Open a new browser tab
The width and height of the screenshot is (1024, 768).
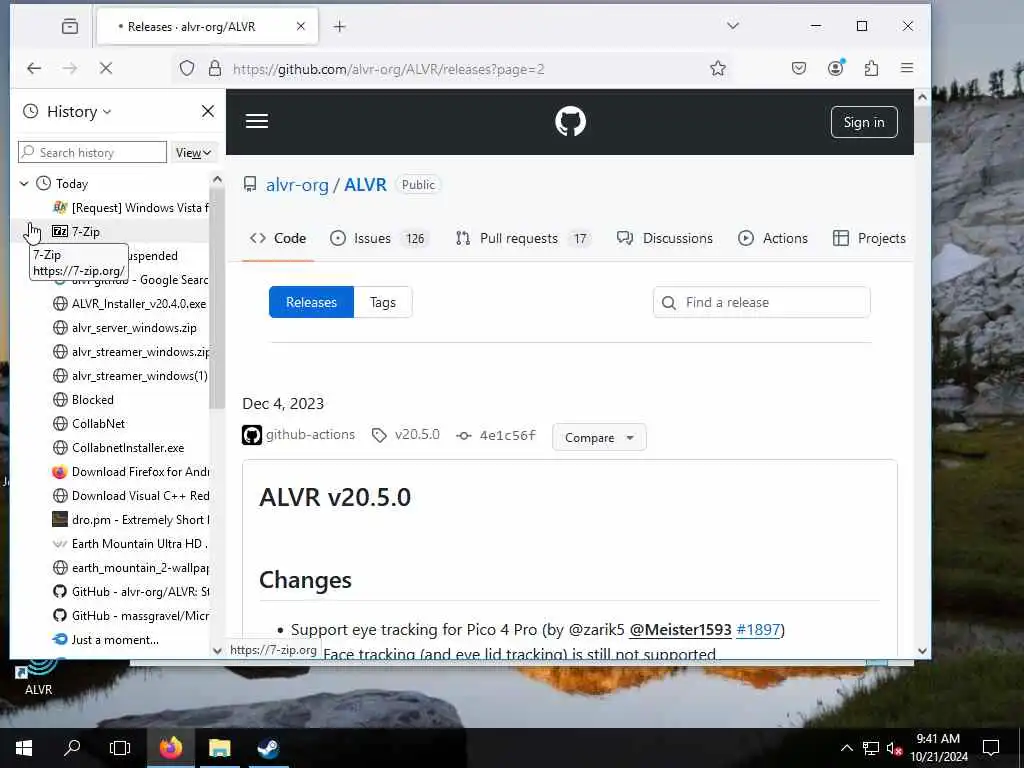(x=339, y=27)
